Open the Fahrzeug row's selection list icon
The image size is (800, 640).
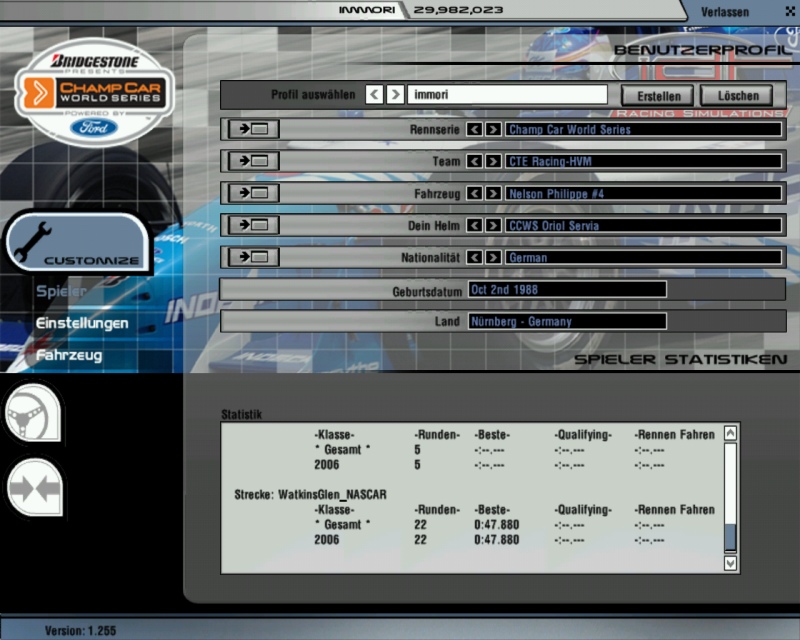252,194
